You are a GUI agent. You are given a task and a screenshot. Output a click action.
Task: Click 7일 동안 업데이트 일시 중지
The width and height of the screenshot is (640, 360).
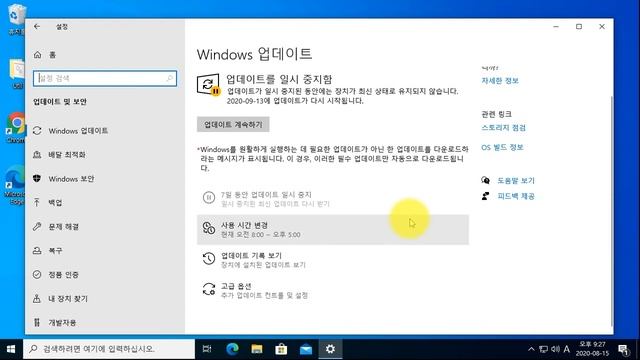333,199
